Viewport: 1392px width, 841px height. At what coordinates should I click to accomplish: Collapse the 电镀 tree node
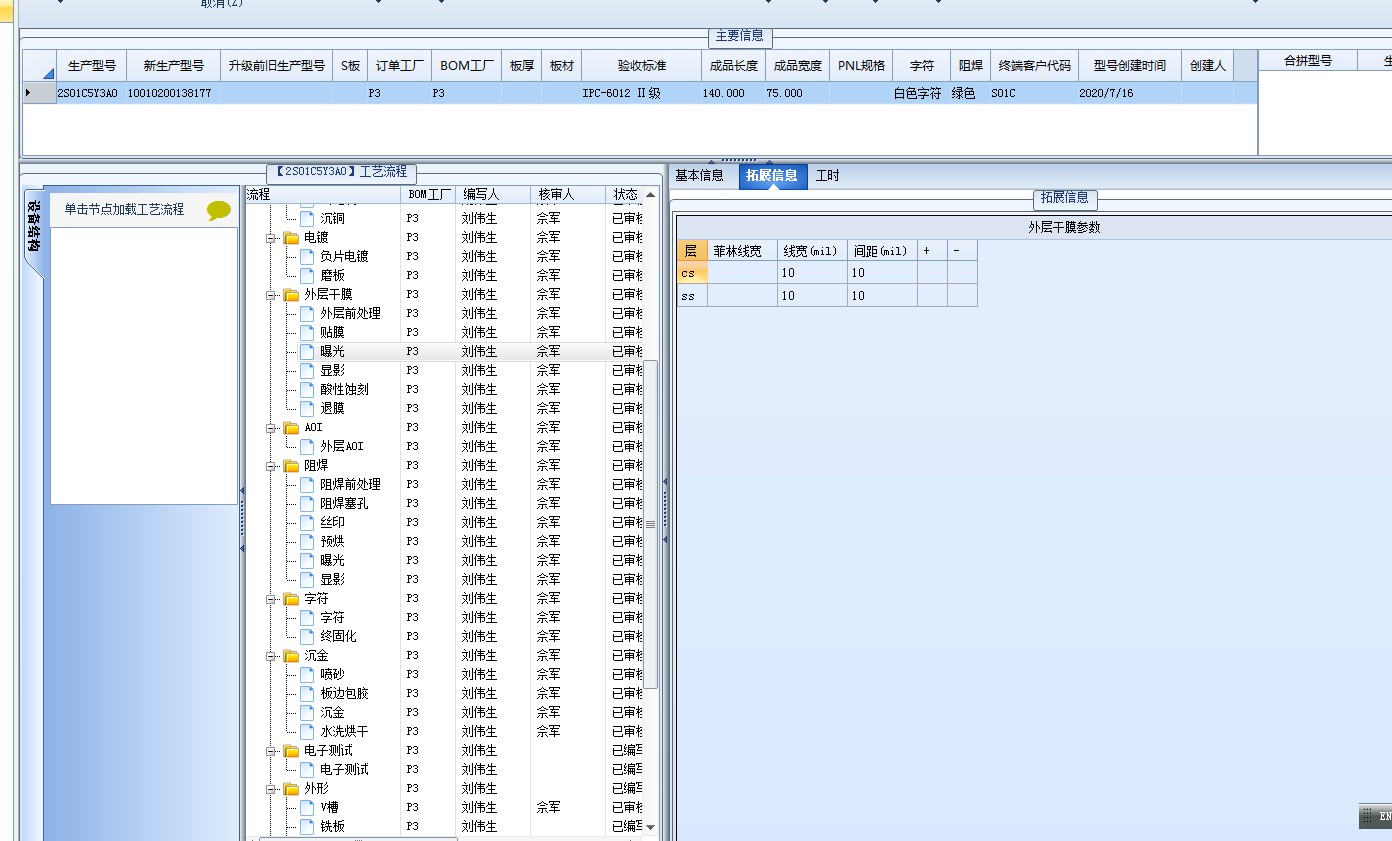pyautogui.click(x=271, y=238)
